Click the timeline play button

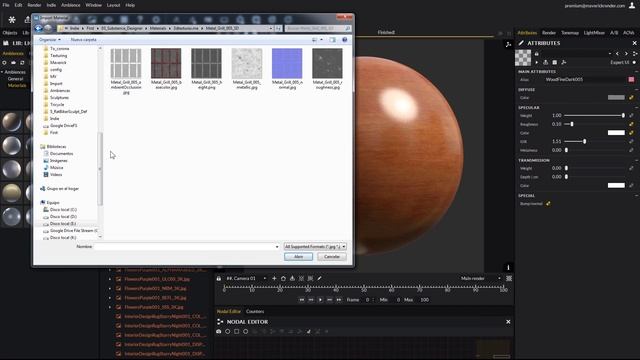pyautogui.click(x=320, y=300)
